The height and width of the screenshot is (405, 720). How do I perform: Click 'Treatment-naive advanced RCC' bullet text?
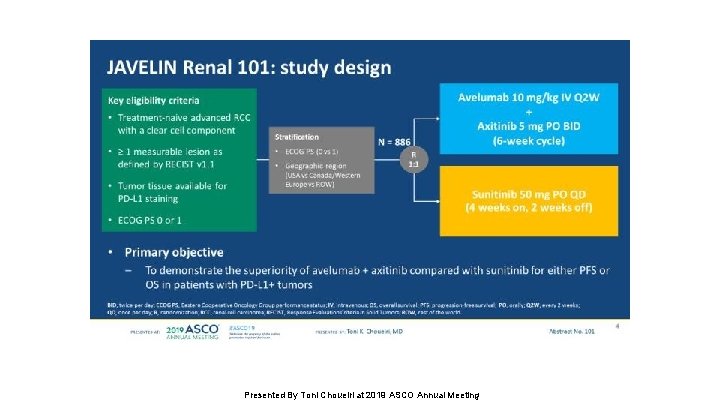tap(184, 124)
